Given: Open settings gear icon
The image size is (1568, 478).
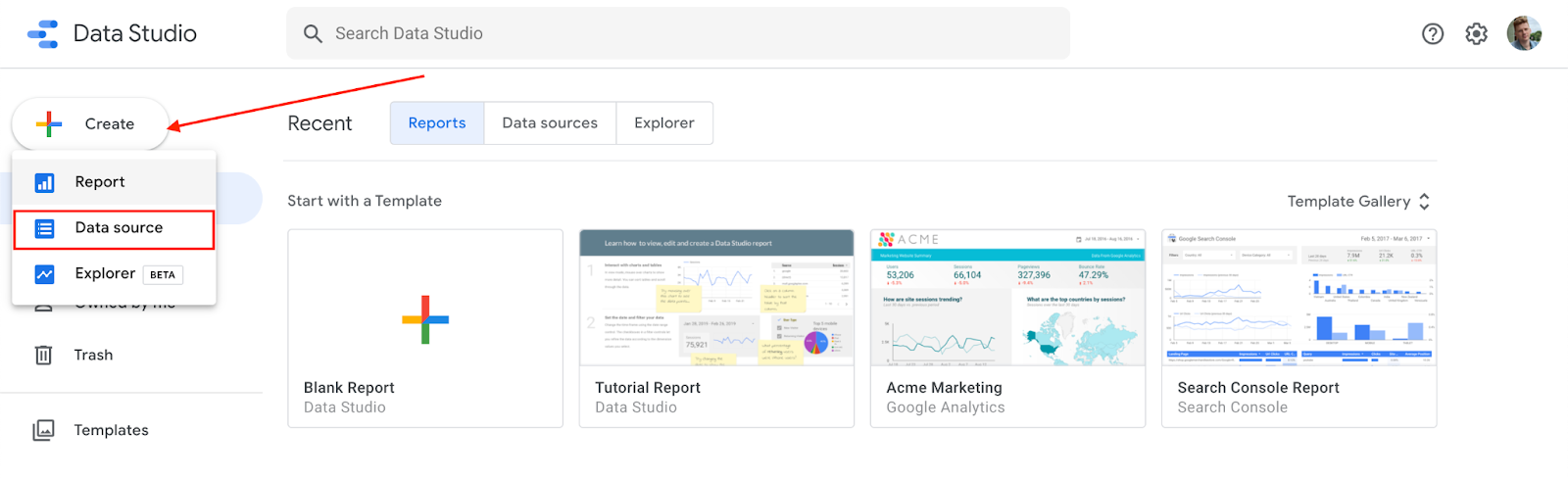Looking at the screenshot, I should (x=1476, y=34).
